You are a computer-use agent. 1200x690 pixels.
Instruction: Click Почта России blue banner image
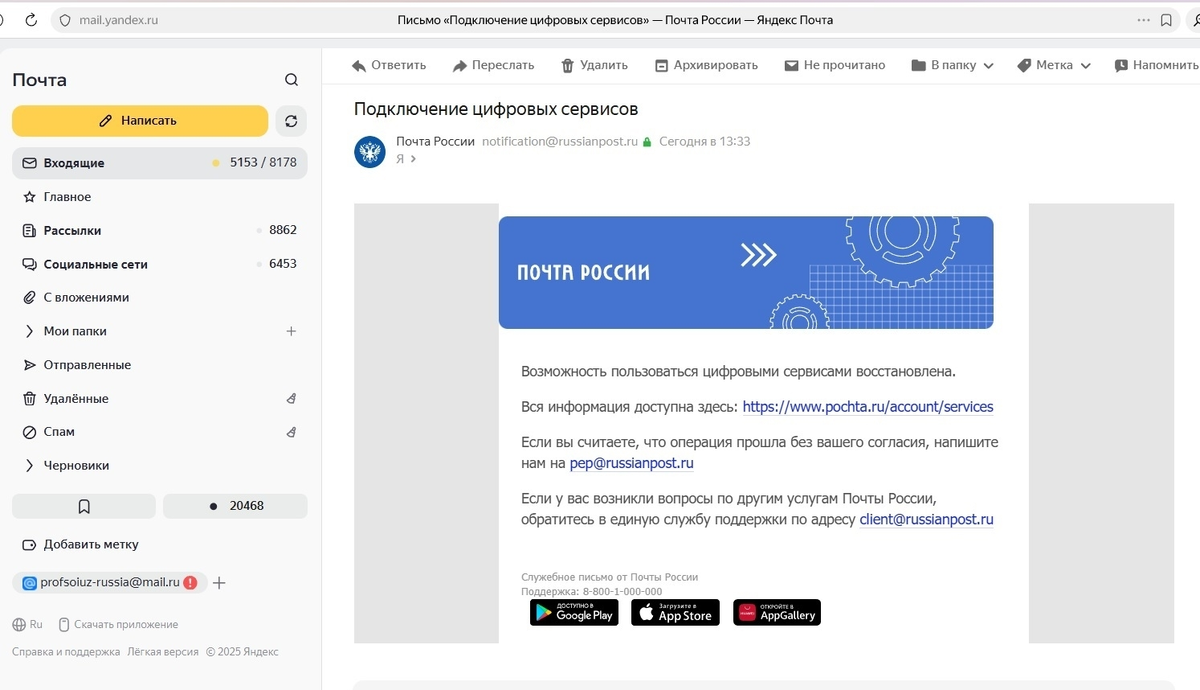746,273
